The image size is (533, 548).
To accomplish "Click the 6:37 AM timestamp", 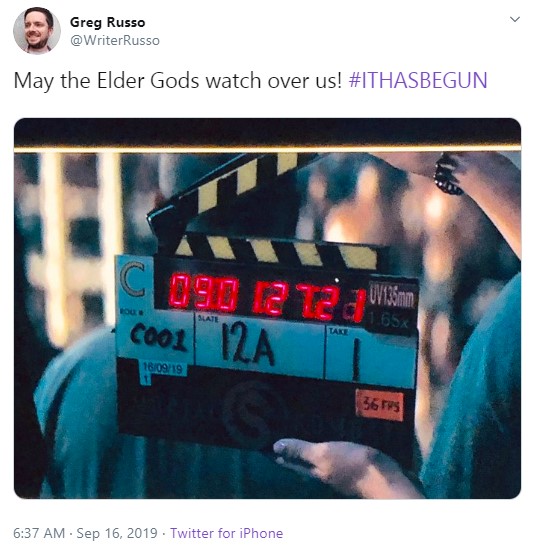I will (39, 533).
